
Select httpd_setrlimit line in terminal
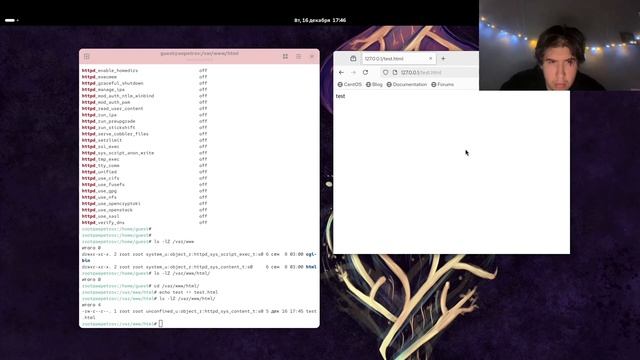144,140
